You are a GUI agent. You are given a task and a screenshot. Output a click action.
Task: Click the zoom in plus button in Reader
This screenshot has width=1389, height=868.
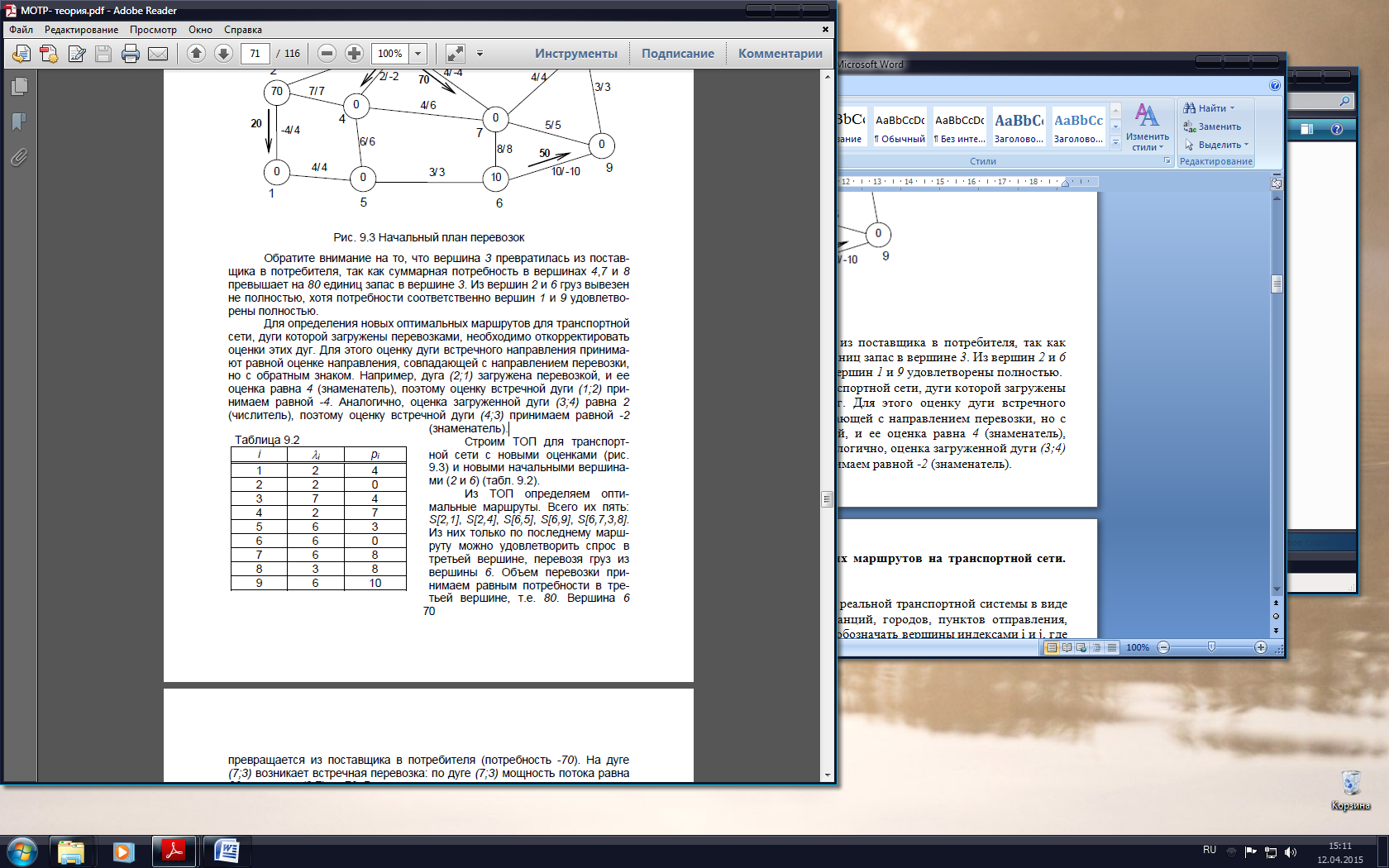point(354,53)
